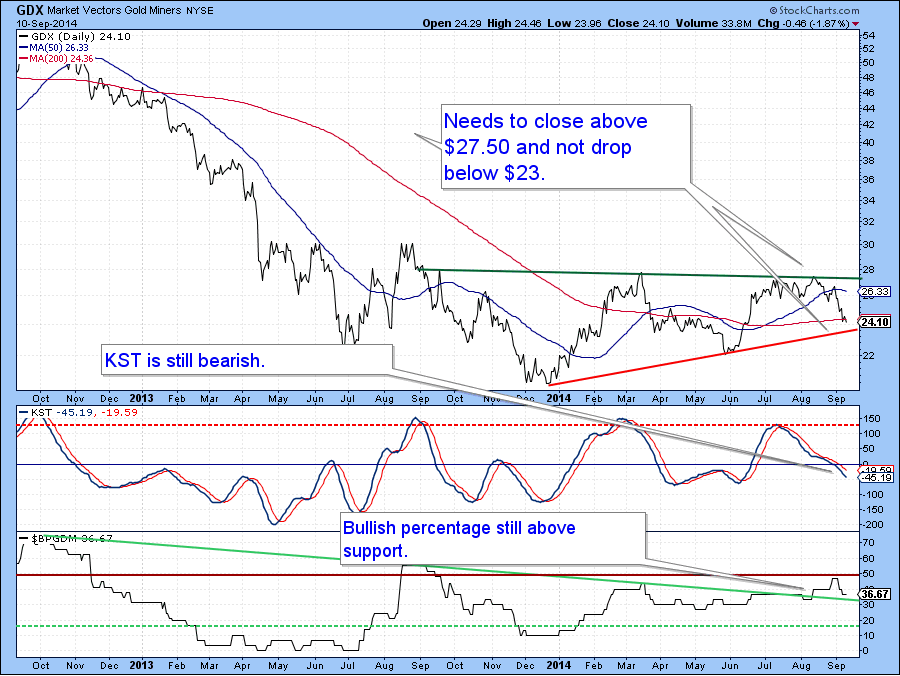Screen dimensions: 900x676
Task: Click the 70 bullish percent axis label
Action: coord(869,543)
